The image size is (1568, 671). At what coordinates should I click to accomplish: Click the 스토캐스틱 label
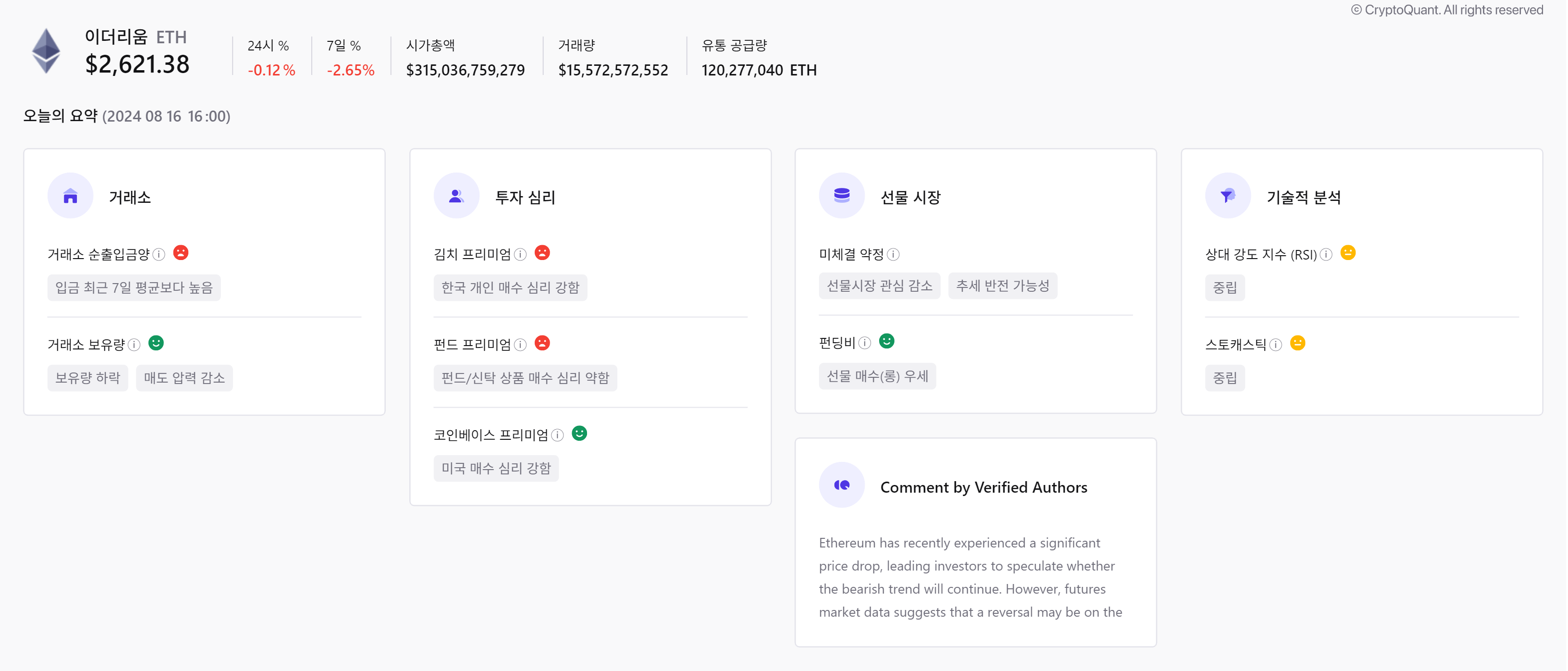click(1236, 345)
